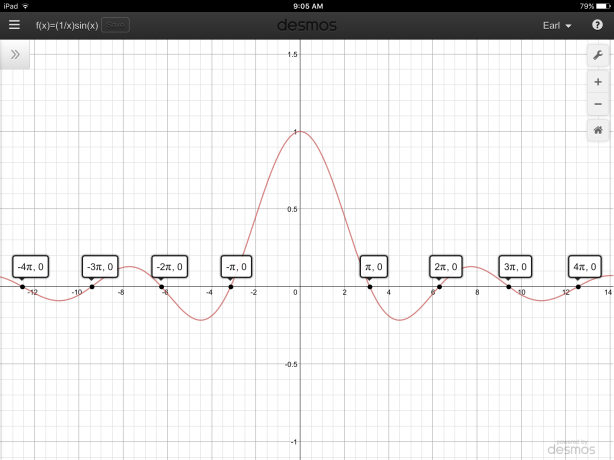Select the zero point at x = 4π
Image resolution: width=614 pixels, height=460 pixels.
pos(578,287)
